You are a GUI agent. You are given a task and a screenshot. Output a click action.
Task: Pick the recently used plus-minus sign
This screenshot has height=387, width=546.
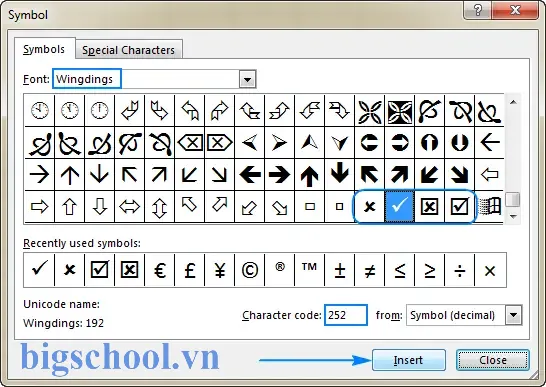(x=340, y=270)
